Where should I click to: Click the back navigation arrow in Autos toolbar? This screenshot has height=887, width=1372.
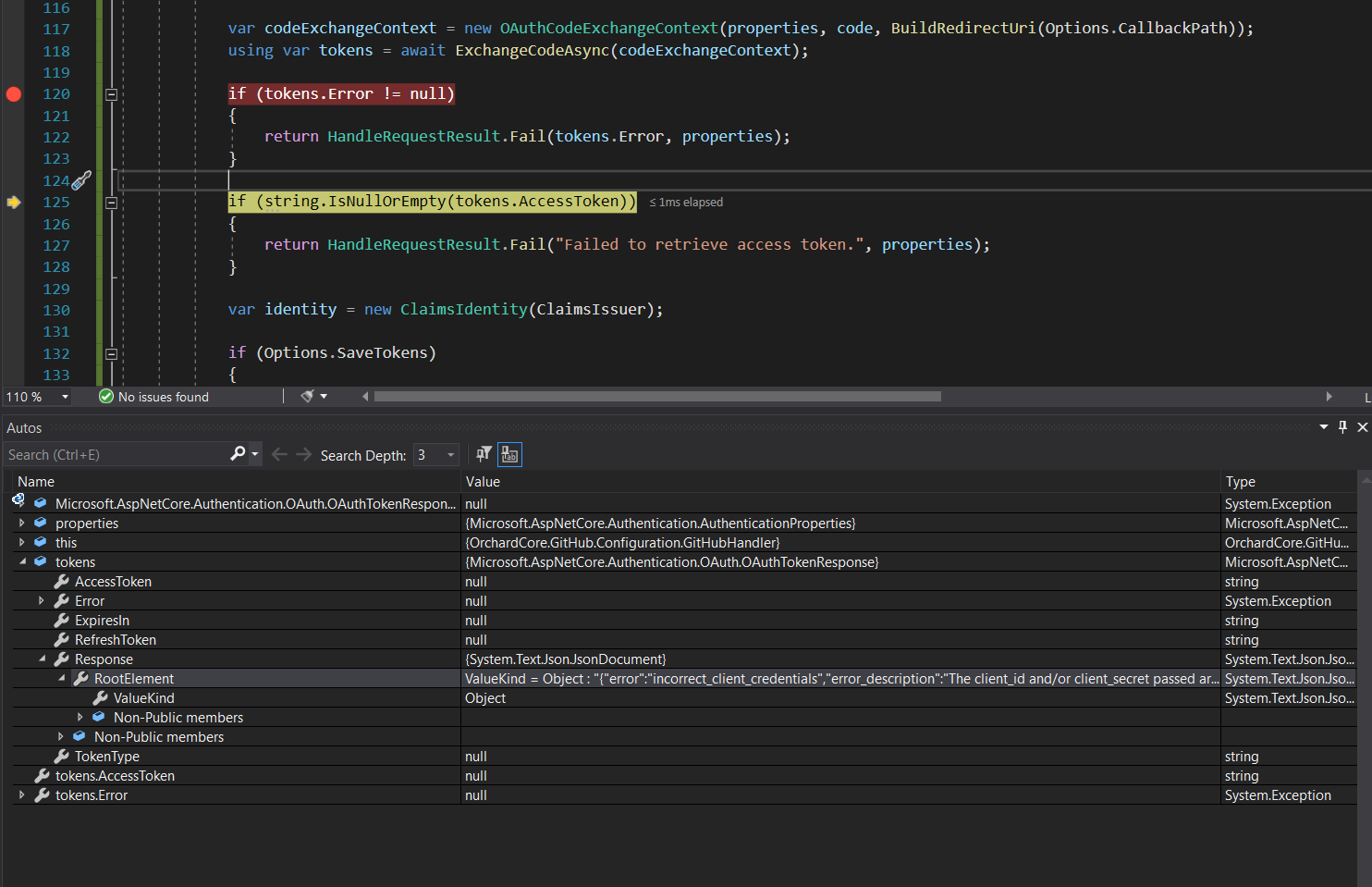tap(279, 454)
